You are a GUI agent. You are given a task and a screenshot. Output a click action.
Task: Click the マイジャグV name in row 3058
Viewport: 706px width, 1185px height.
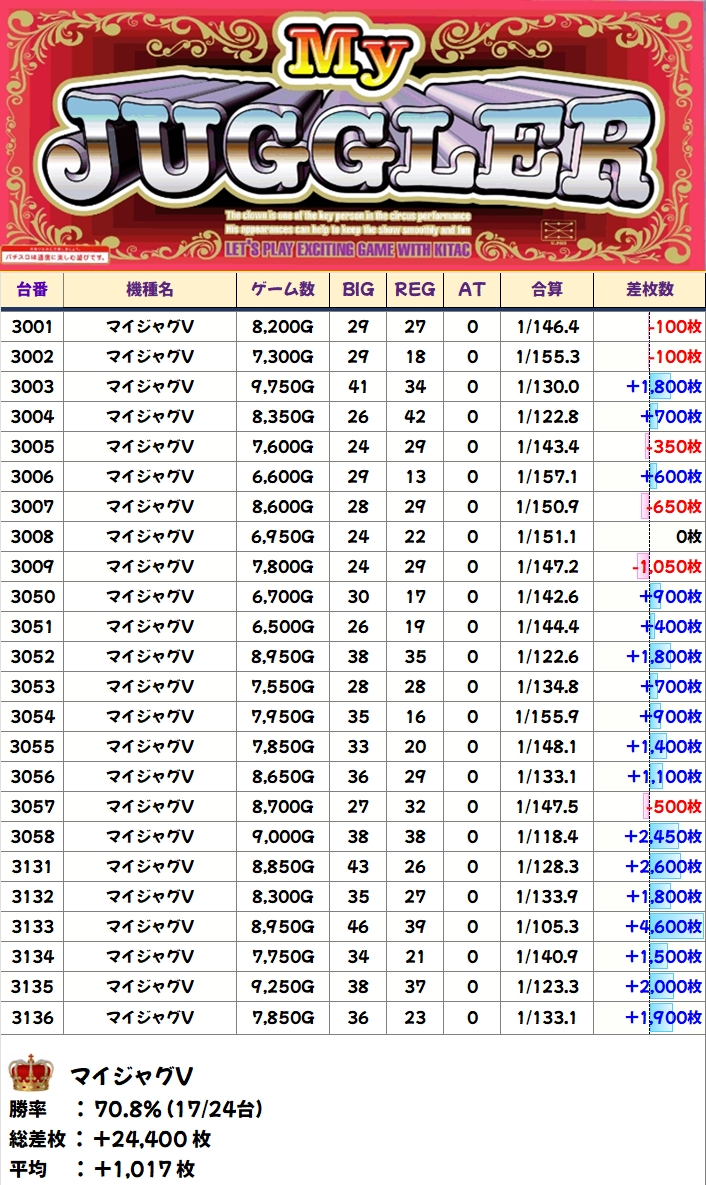[150, 837]
